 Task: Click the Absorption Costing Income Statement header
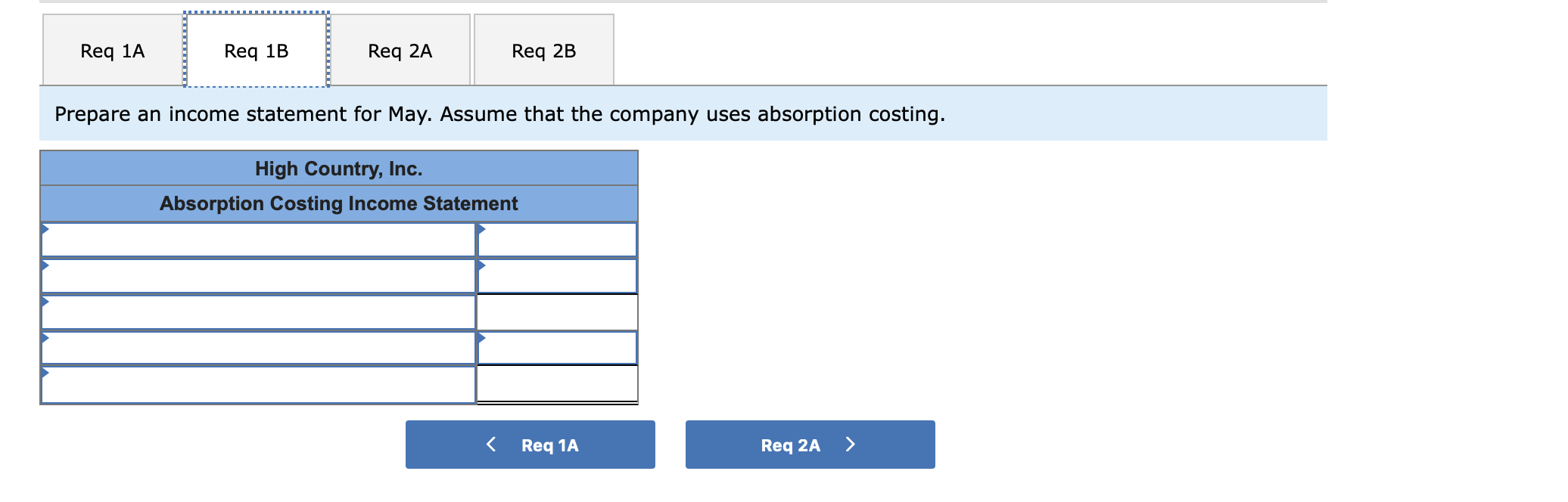pyautogui.click(x=338, y=203)
